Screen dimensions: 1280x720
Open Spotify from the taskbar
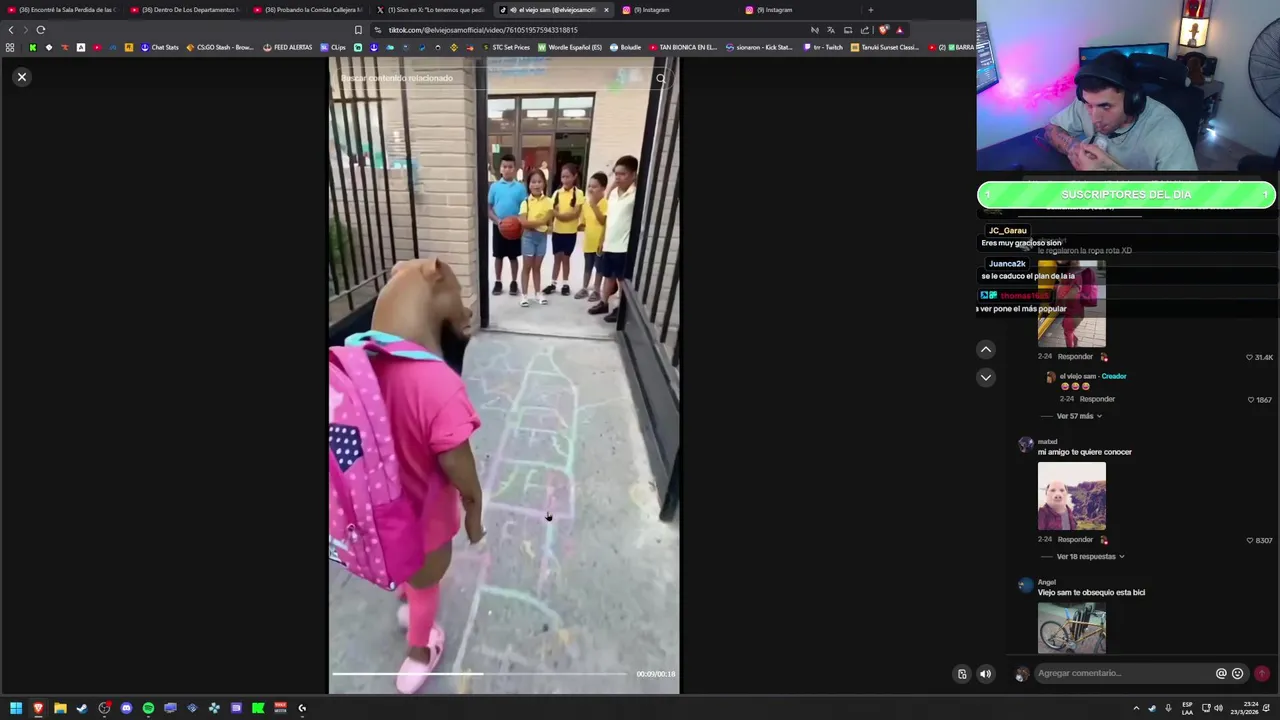[148, 708]
